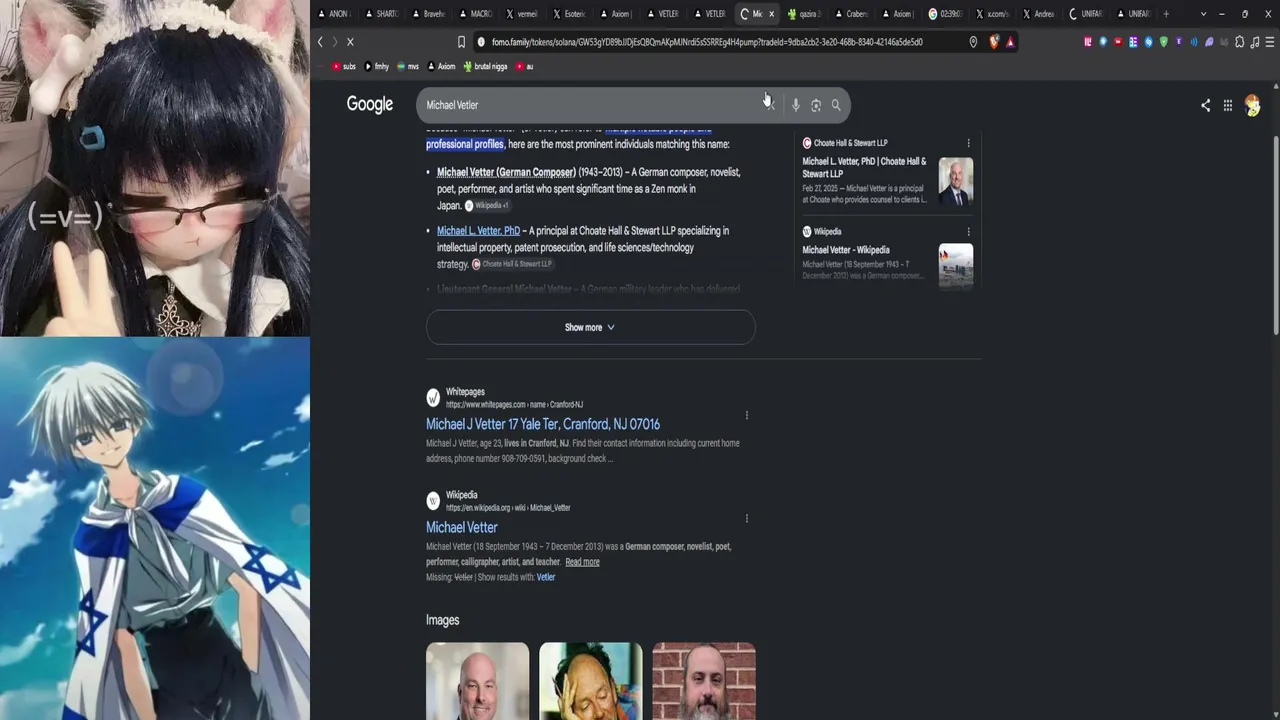Image resolution: width=1280 pixels, height=720 pixels.
Task: Share the search results page
Action: click(1205, 105)
